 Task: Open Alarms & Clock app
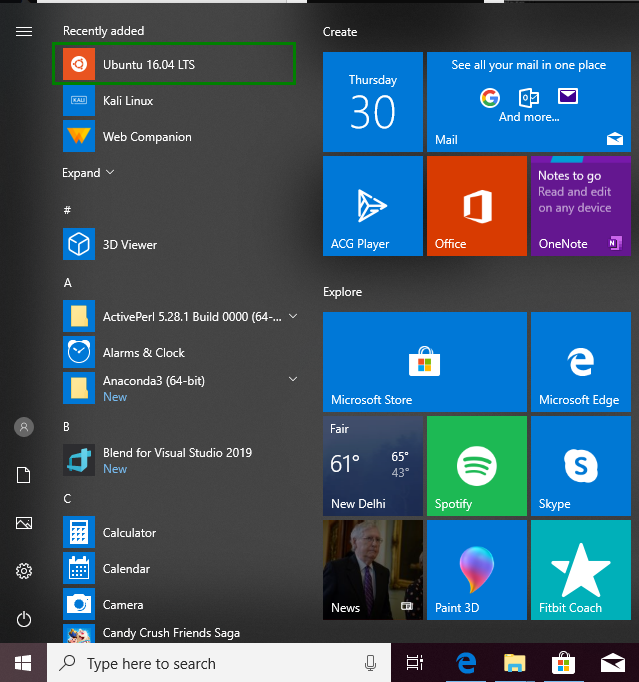180,352
